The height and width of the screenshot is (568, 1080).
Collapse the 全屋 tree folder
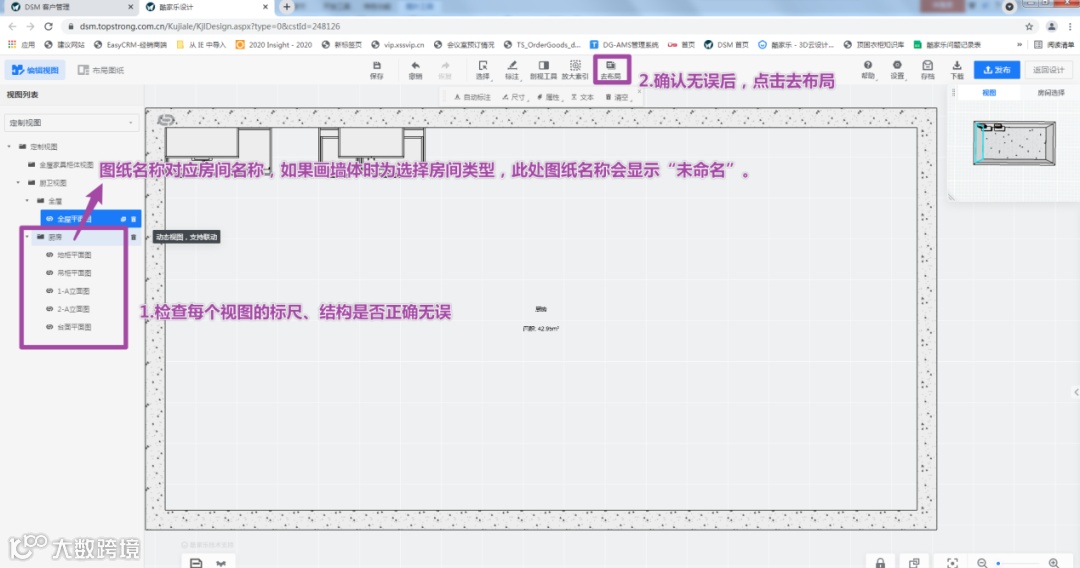(28, 201)
